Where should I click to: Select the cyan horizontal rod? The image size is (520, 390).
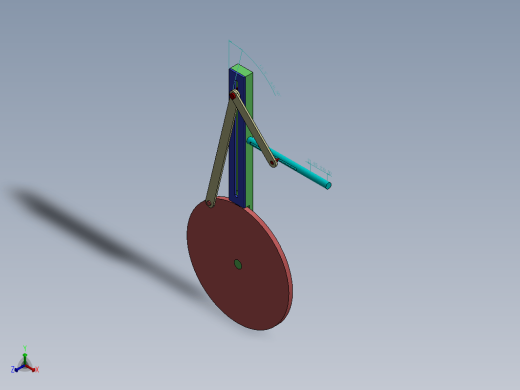tap(303, 172)
